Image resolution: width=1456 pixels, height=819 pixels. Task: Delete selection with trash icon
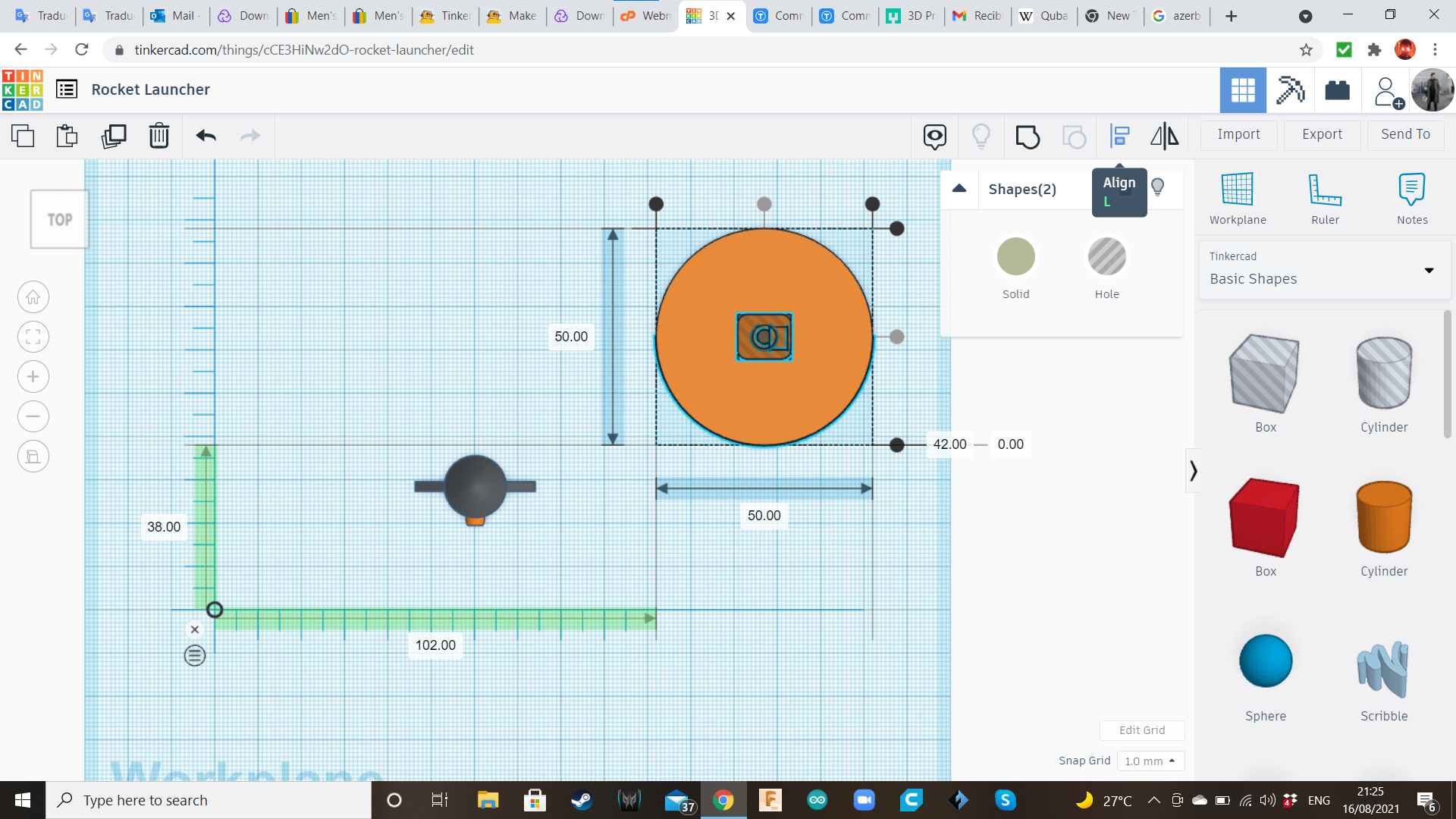159,136
